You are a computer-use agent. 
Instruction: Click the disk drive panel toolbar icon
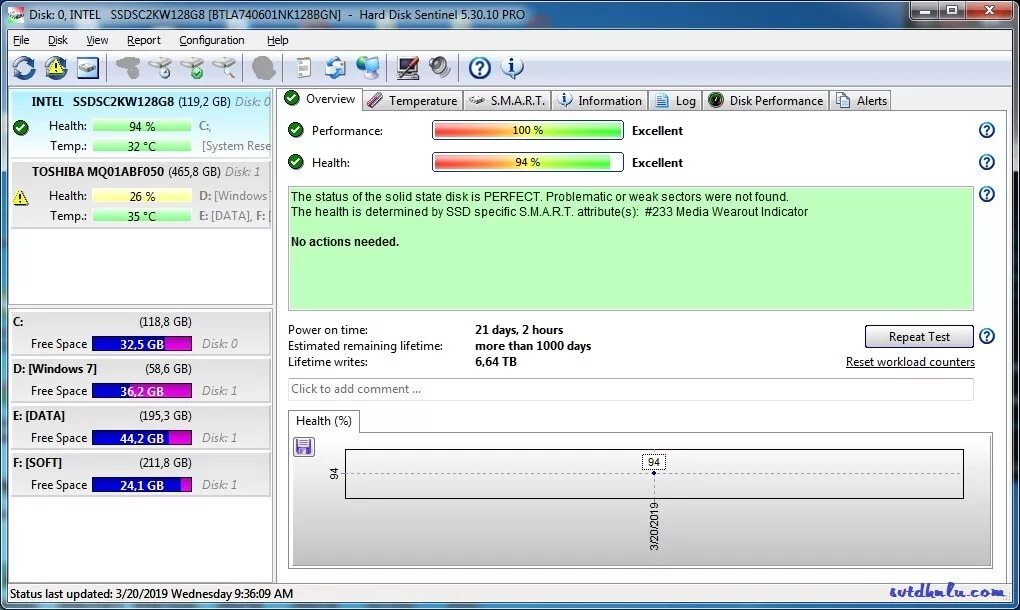88,68
